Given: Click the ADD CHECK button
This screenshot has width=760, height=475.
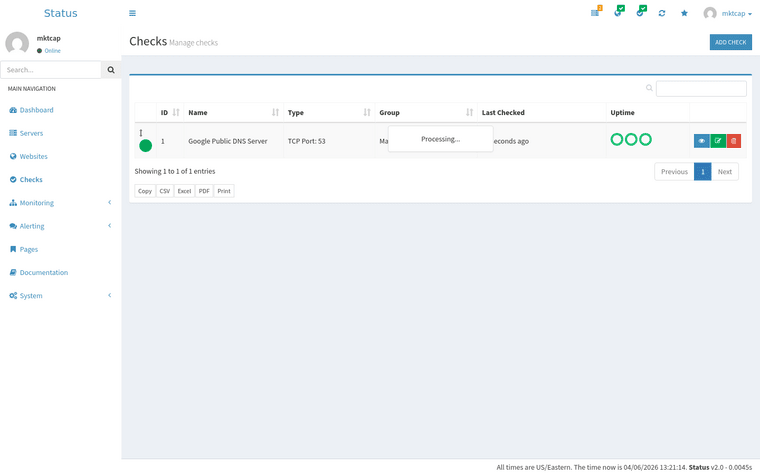Looking at the screenshot, I should coord(730,42).
